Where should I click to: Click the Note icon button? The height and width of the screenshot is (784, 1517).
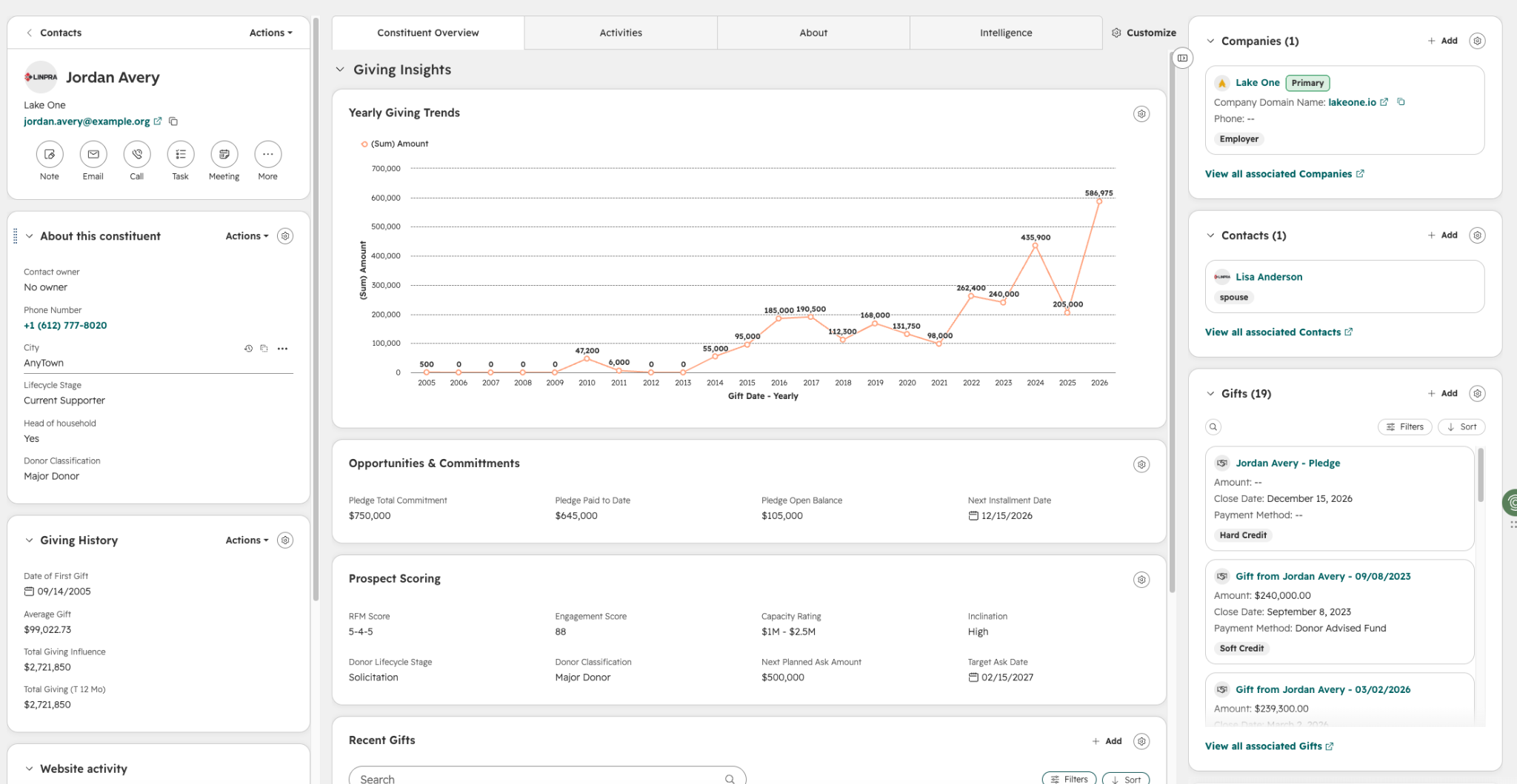pyautogui.click(x=50, y=154)
